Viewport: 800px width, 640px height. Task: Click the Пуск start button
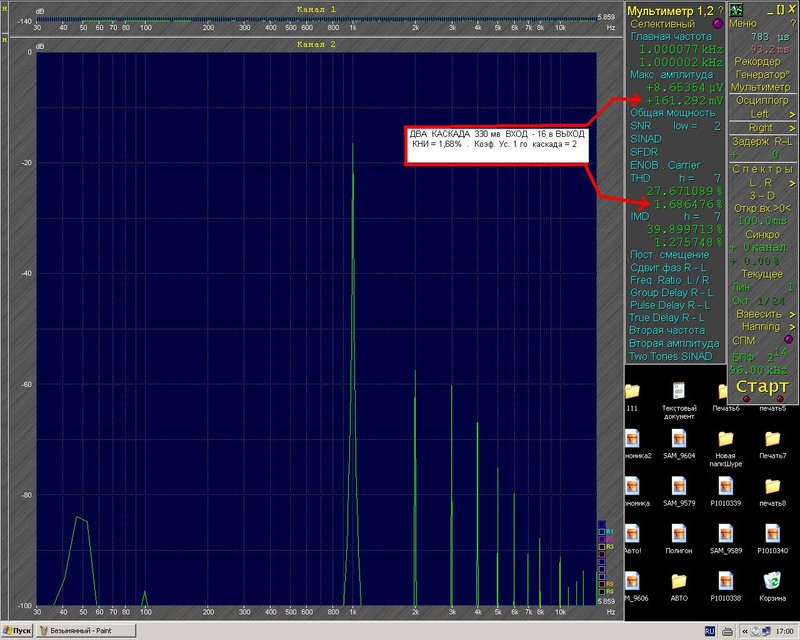pos(17,631)
